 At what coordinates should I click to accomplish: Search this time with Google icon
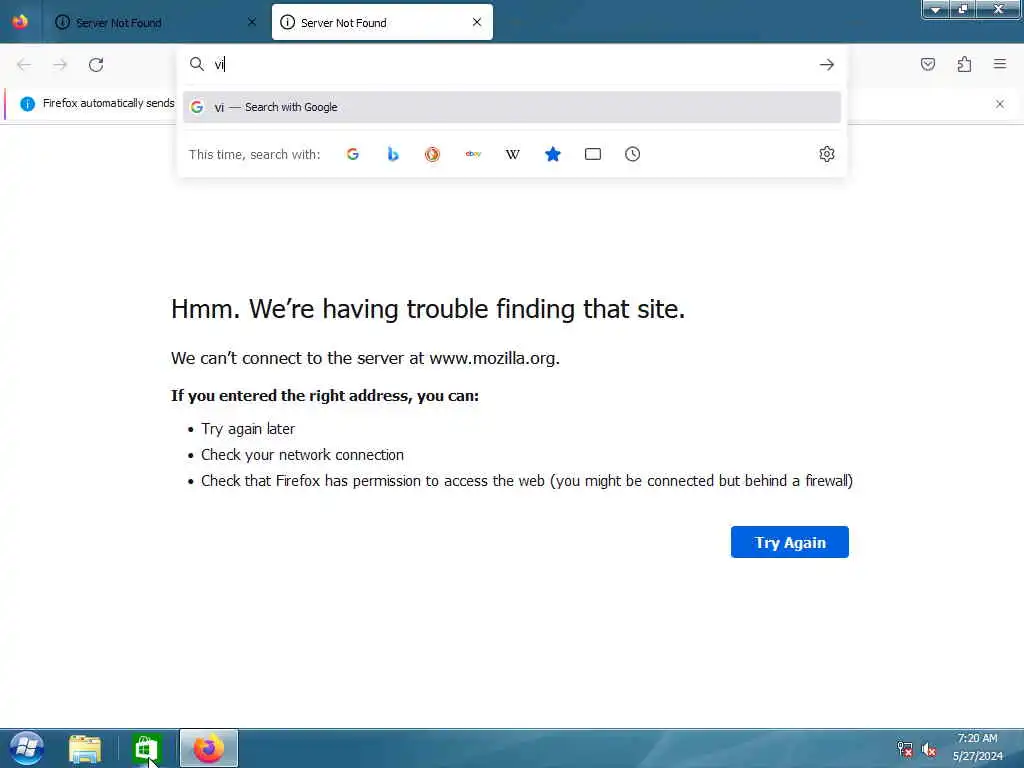353,154
